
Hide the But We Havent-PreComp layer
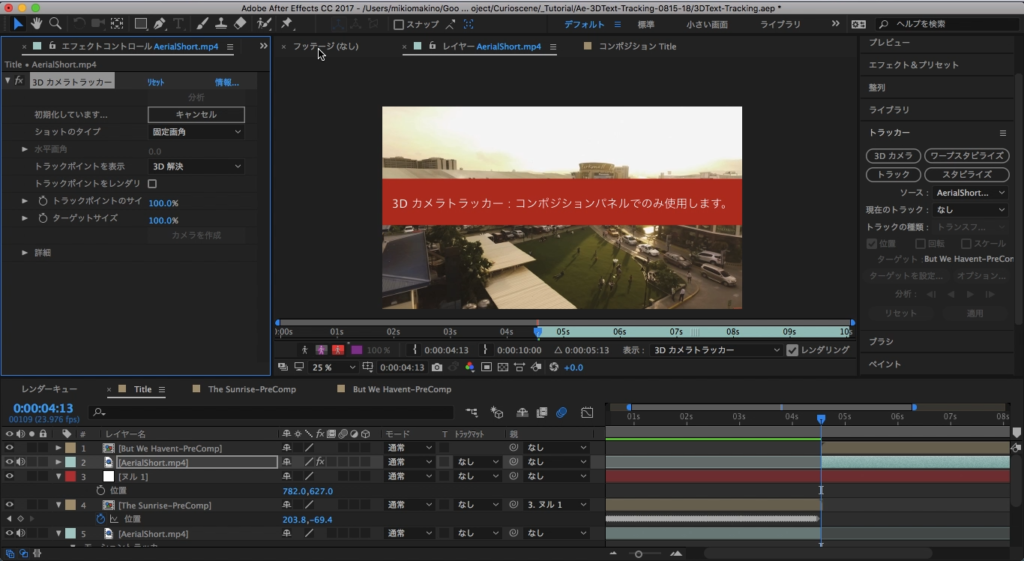coord(9,448)
